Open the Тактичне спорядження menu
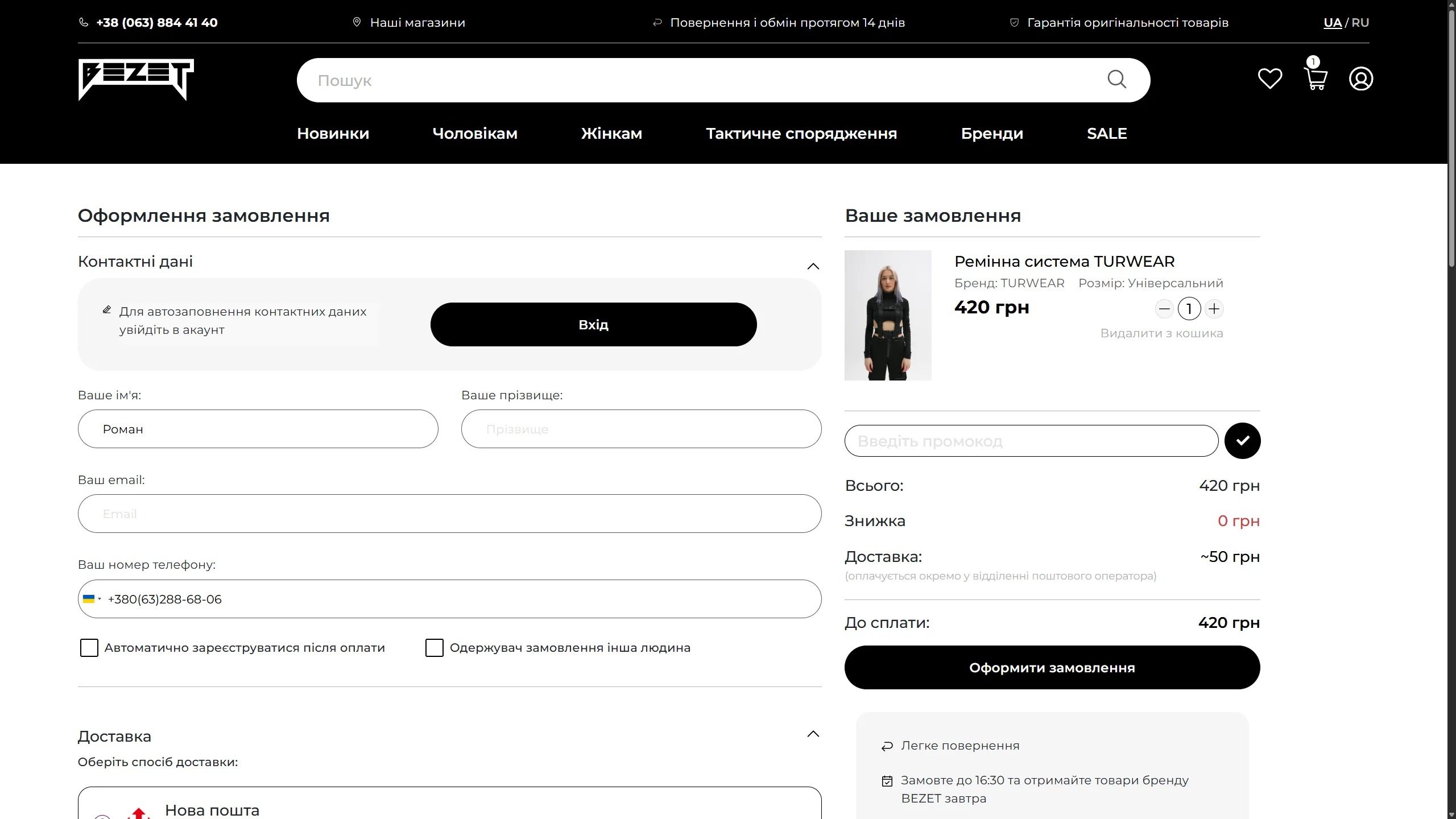 click(x=801, y=134)
